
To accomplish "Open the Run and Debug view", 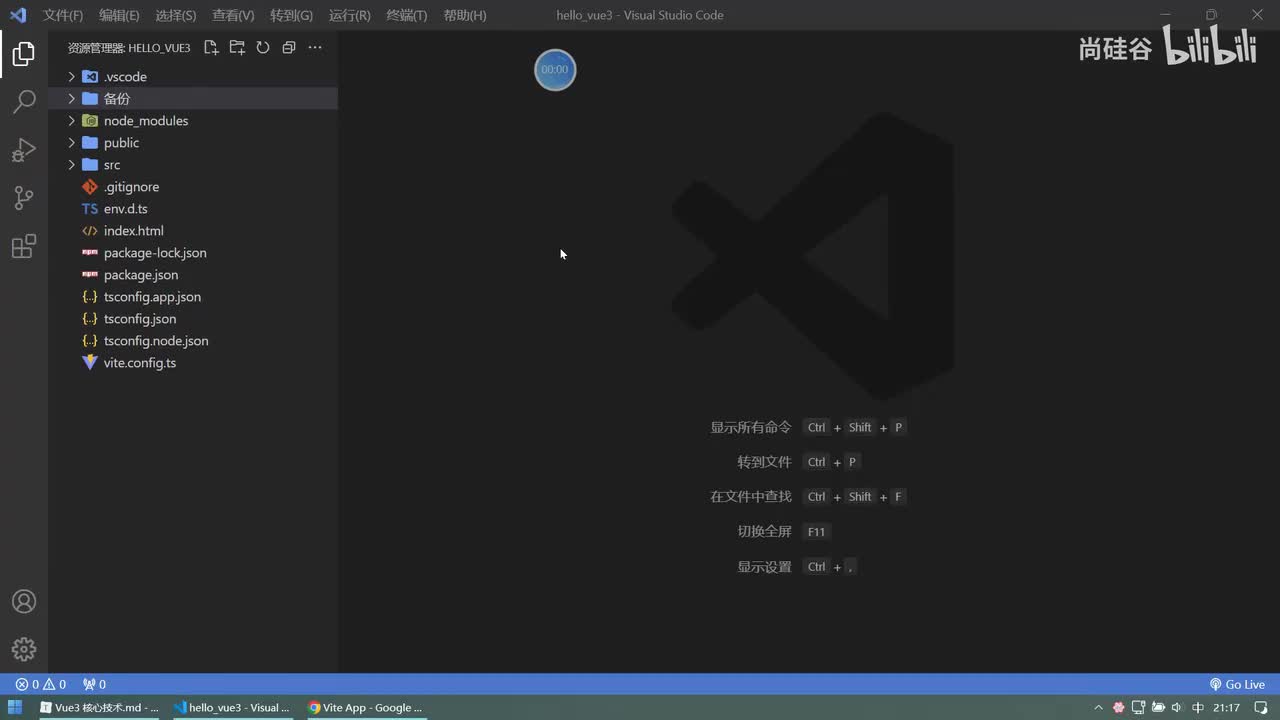I will tap(24, 150).
